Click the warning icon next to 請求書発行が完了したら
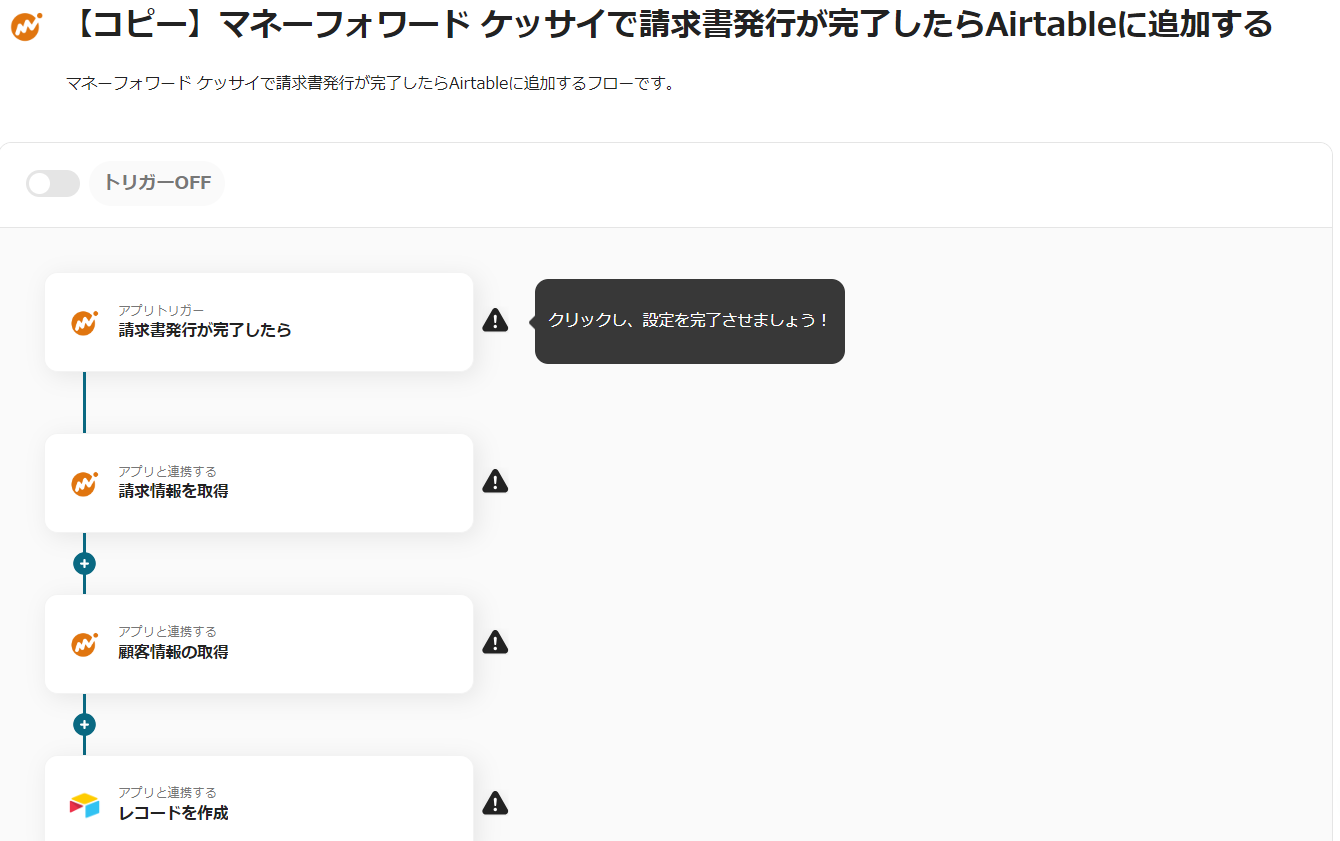This screenshot has height=841, width=1340. pos(495,320)
